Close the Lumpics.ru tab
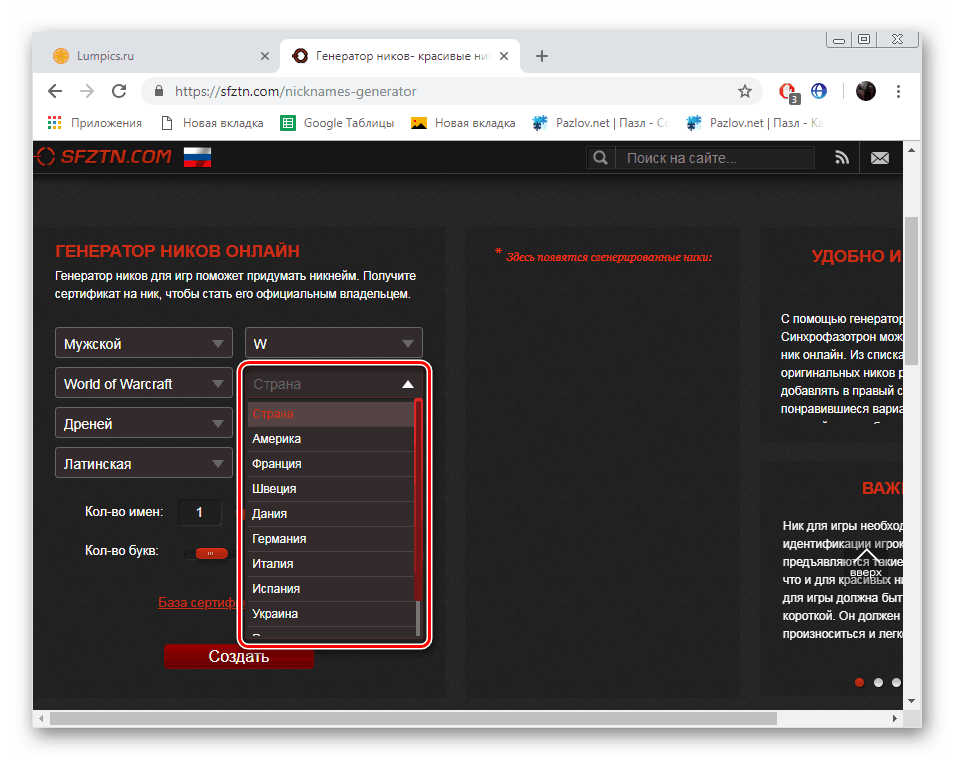 click(265, 56)
